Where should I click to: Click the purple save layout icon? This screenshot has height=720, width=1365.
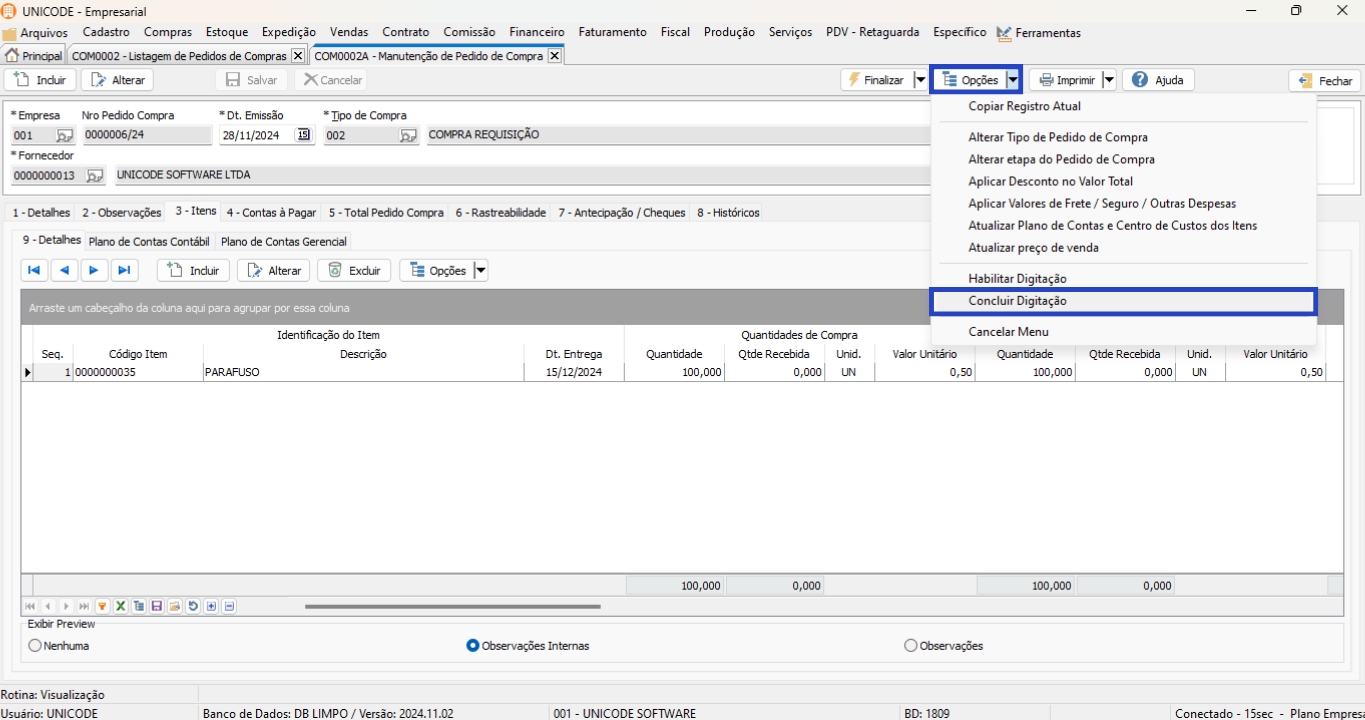[157, 606]
